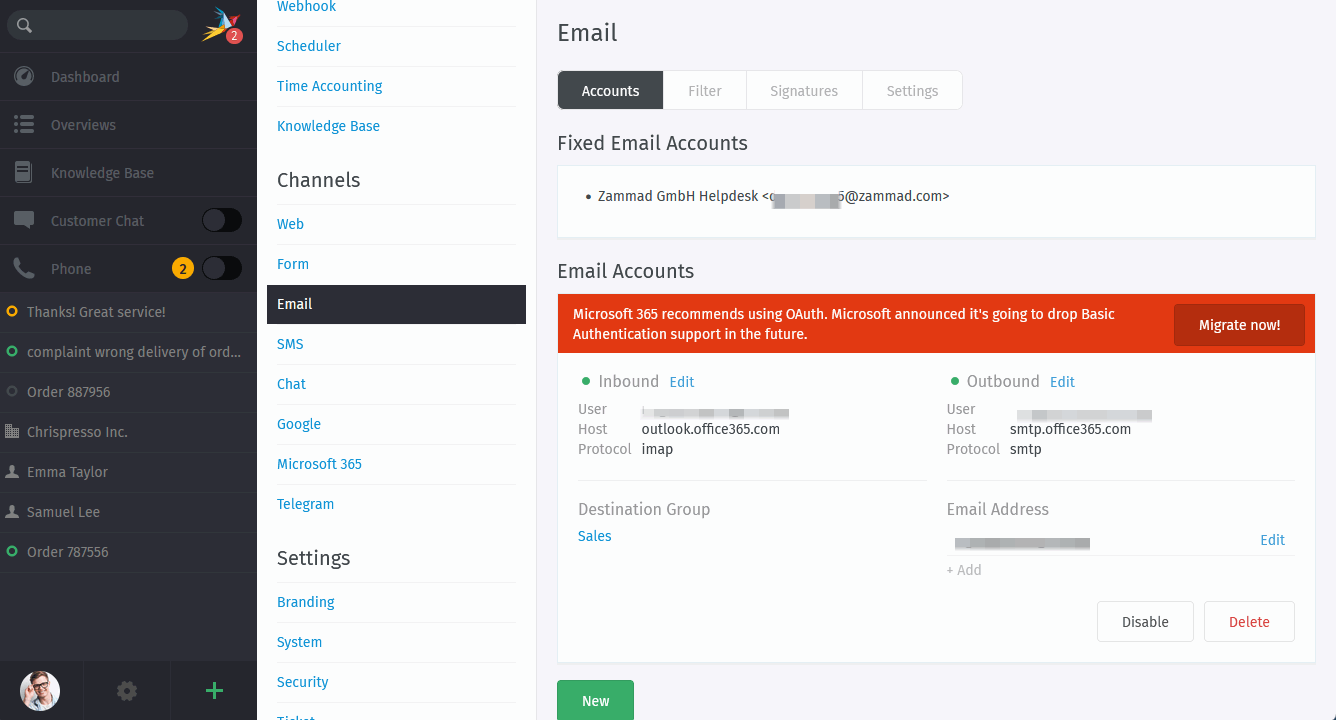Open Dashboard in the sidebar

tap(128, 77)
